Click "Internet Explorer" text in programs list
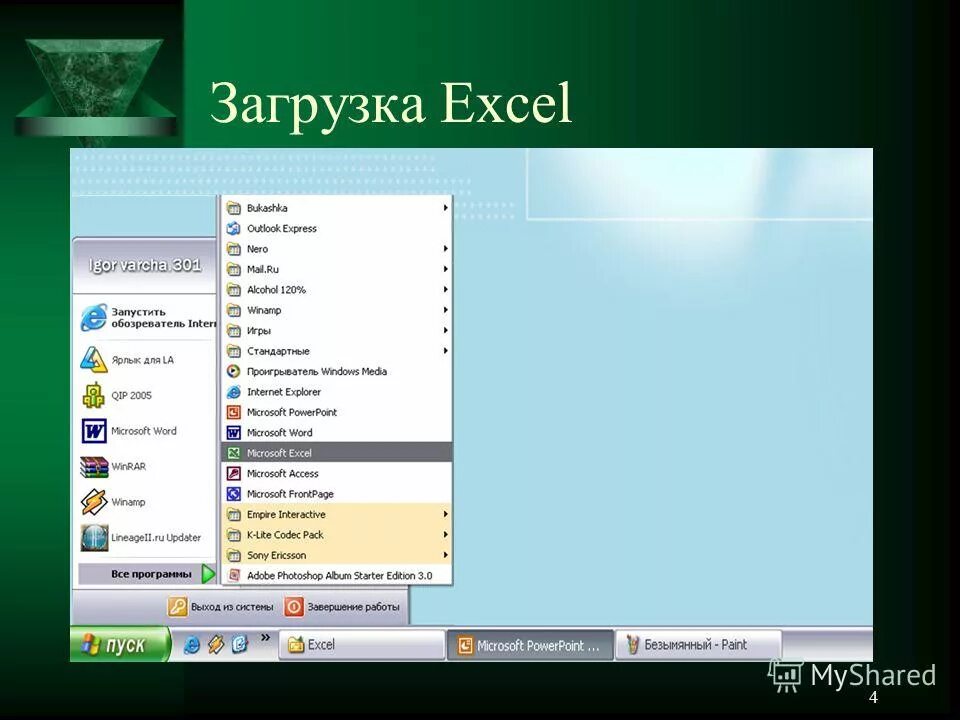 (283, 392)
